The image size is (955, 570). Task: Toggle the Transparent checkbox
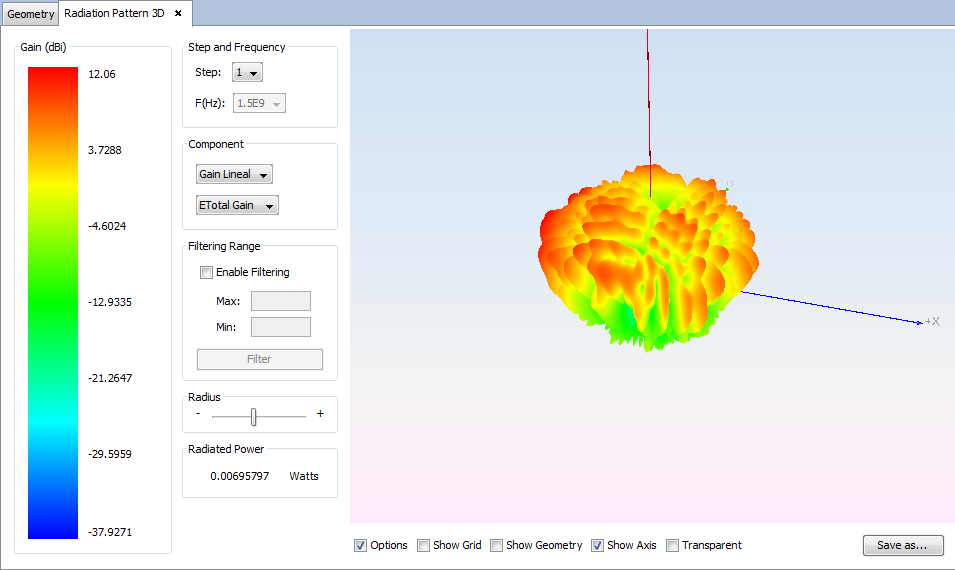673,546
